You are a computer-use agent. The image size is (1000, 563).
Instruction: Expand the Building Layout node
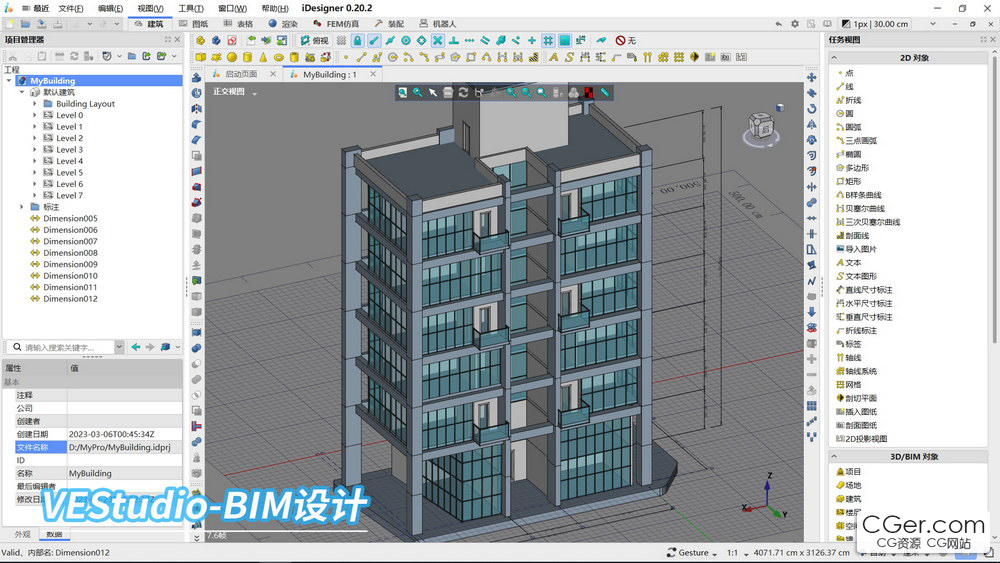click(34, 104)
